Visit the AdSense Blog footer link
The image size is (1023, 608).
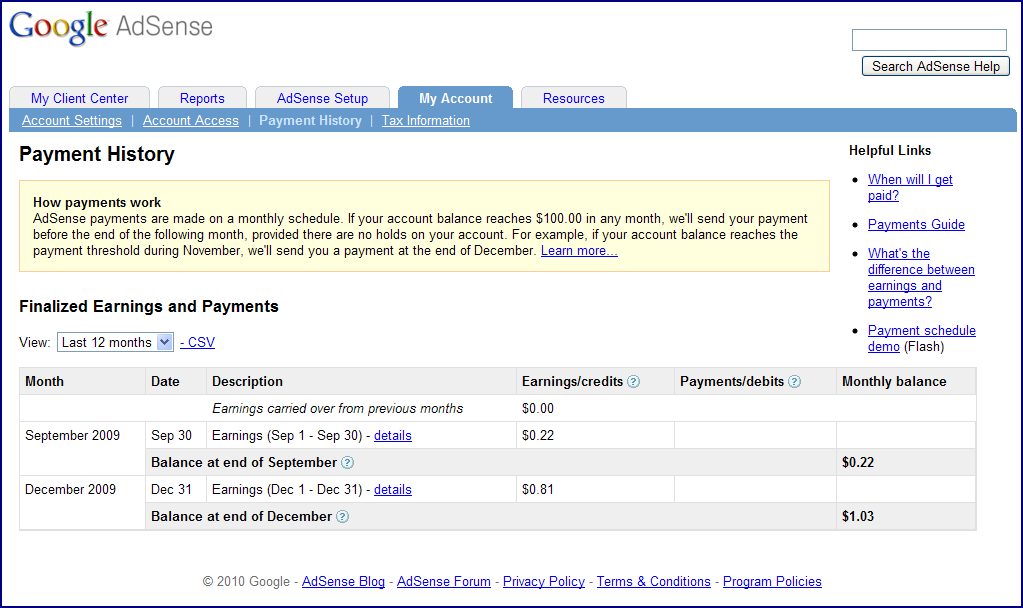pyautogui.click(x=343, y=581)
